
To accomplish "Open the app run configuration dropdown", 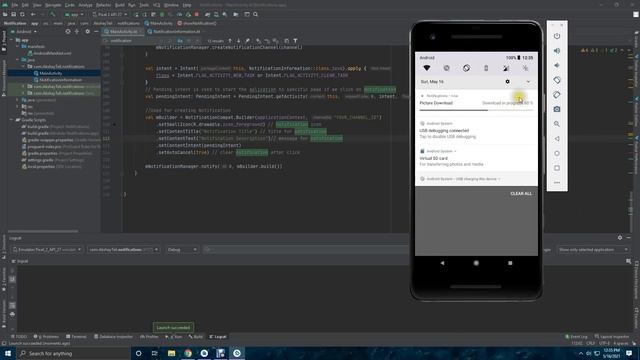I will [74, 14].
